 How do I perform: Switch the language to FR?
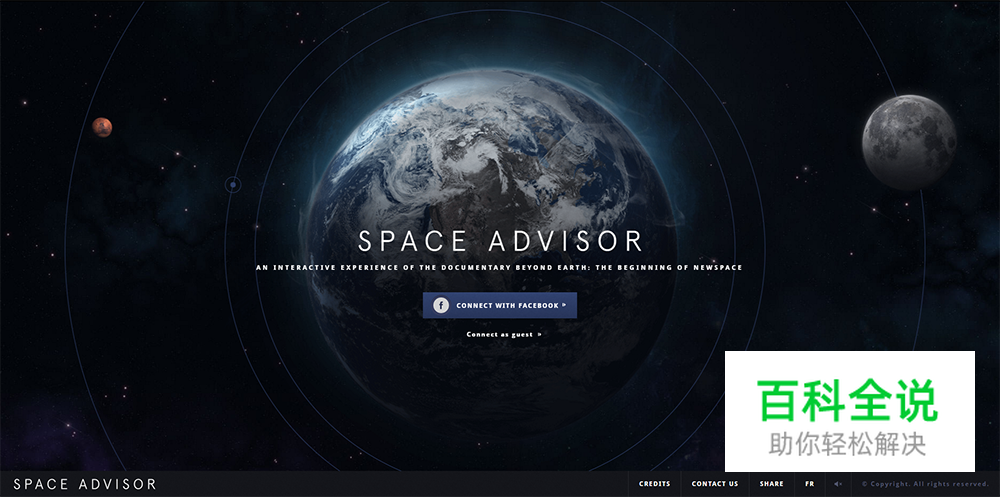point(809,484)
